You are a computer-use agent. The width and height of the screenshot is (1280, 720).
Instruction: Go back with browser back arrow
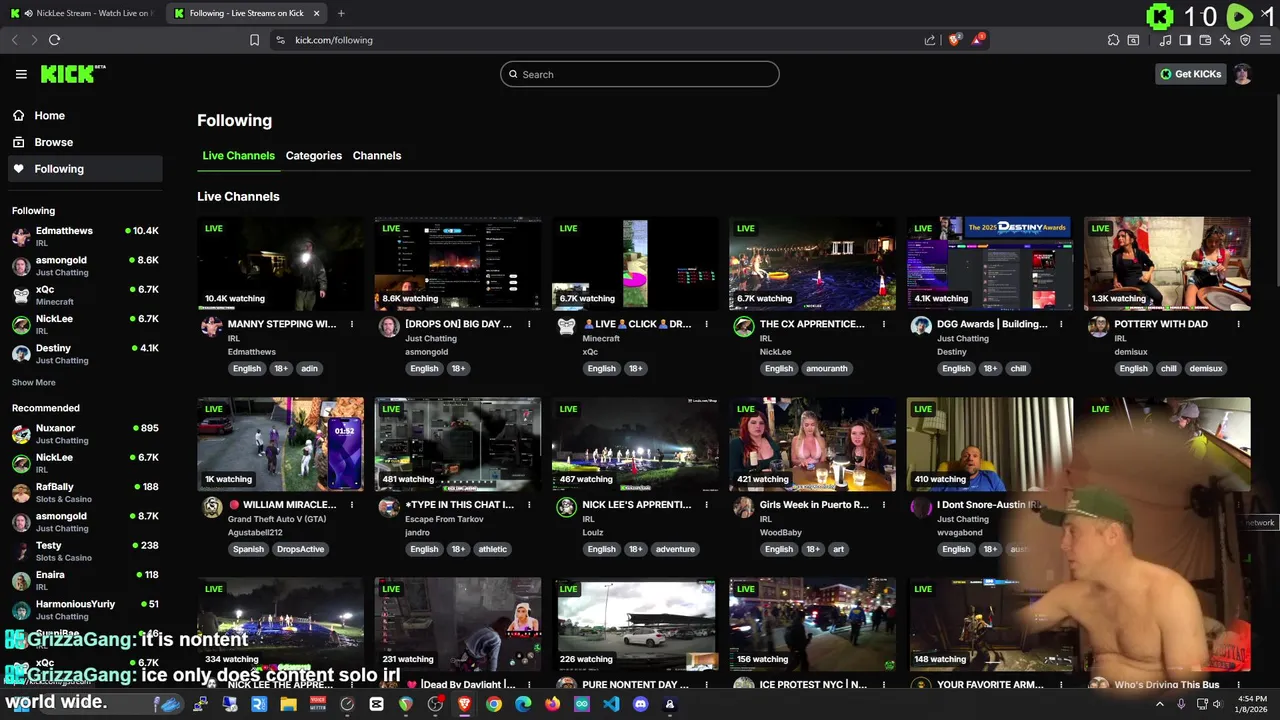(x=14, y=40)
